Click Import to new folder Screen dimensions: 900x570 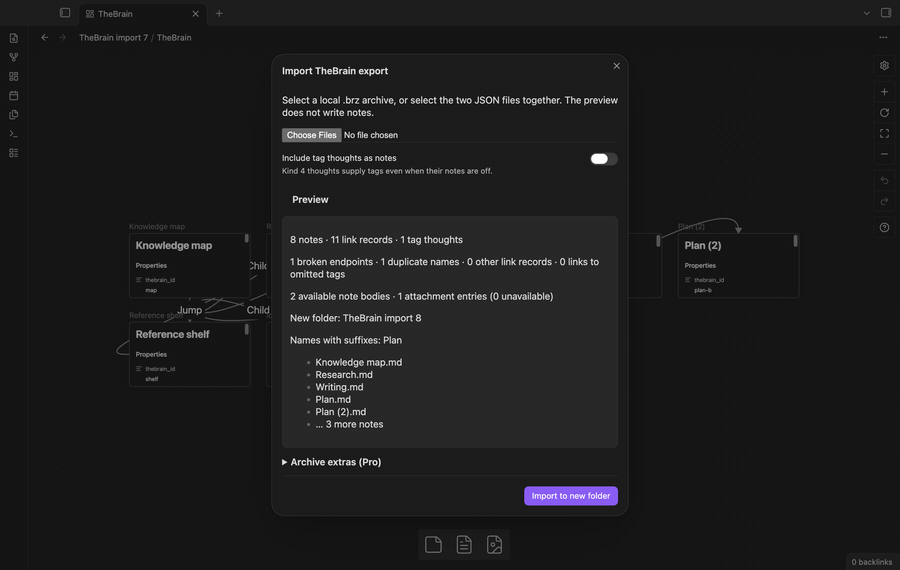click(571, 496)
